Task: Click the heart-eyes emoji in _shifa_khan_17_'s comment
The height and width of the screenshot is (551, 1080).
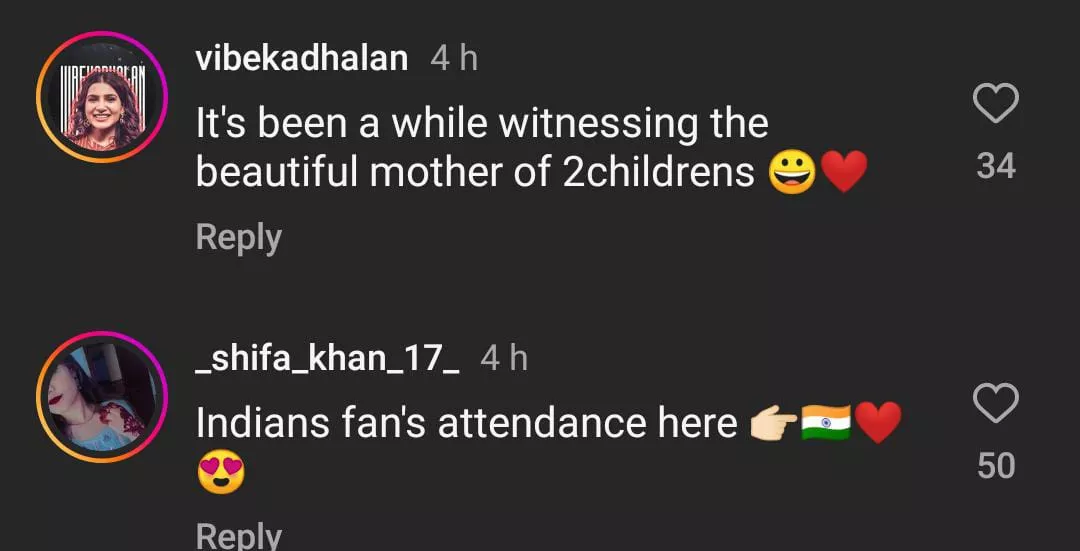Action: [x=221, y=472]
